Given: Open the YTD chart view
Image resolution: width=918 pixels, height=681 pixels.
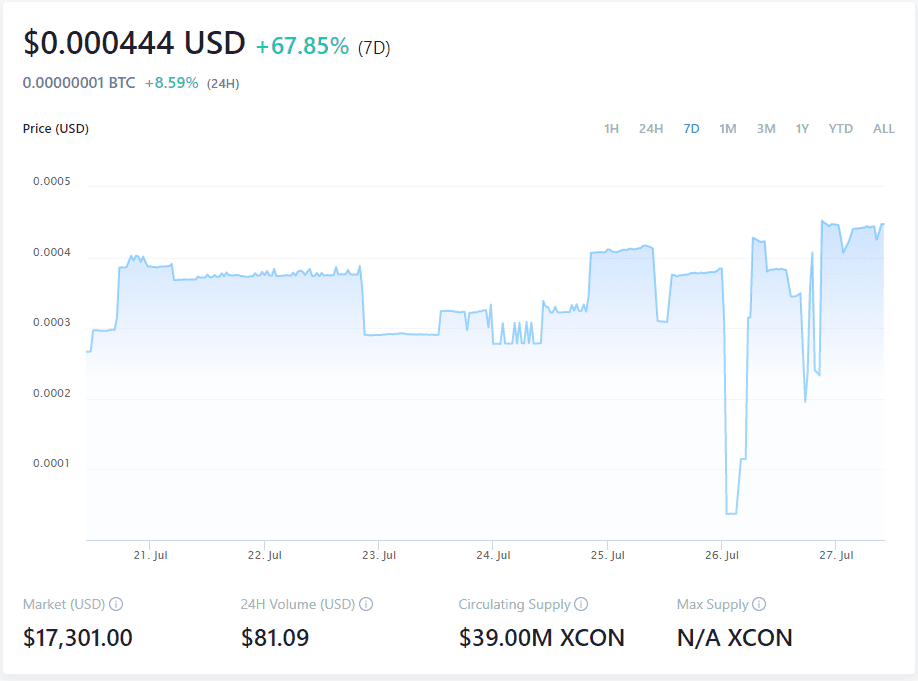Looking at the screenshot, I should [x=840, y=128].
